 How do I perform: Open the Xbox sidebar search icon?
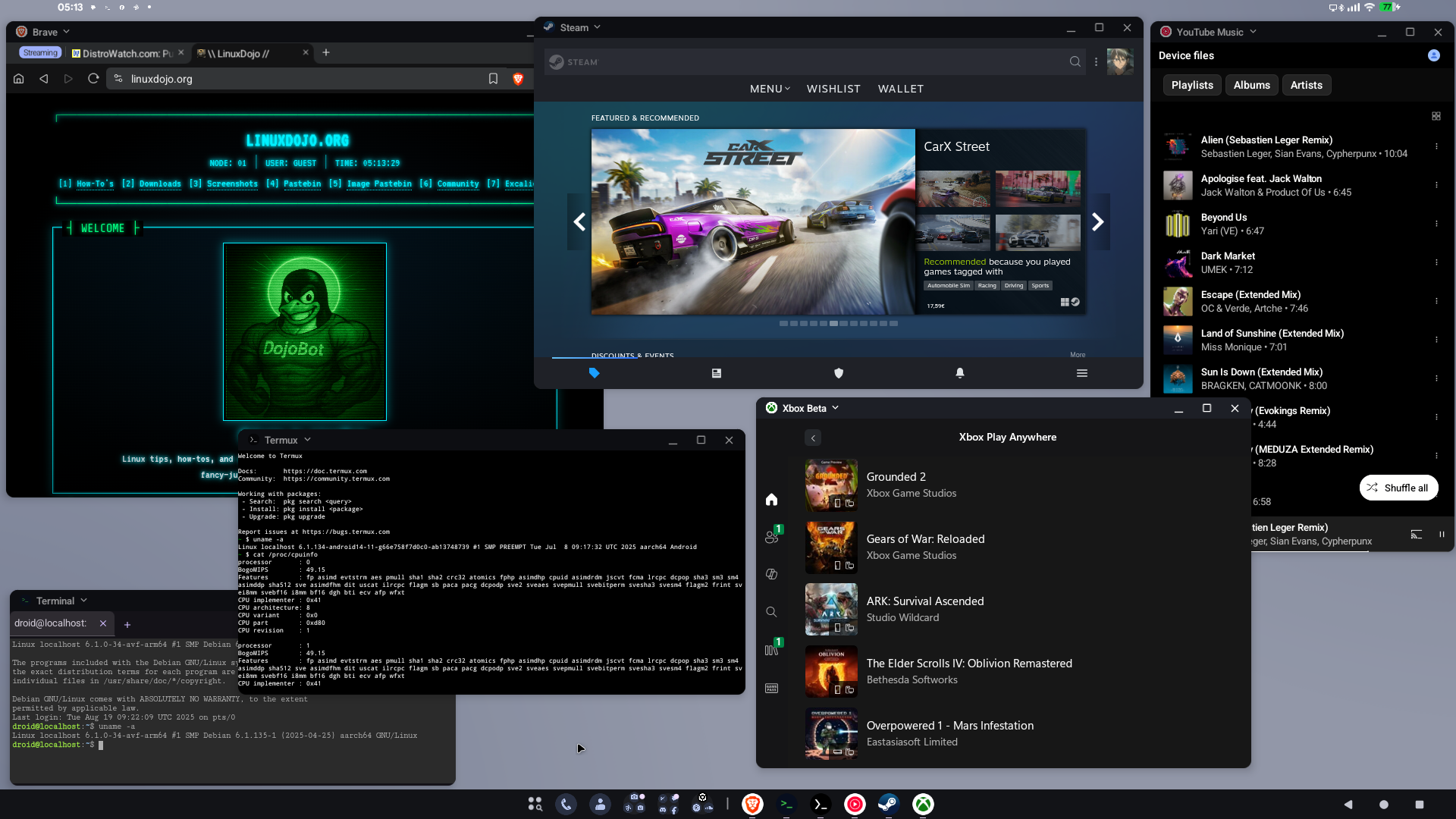[771, 612]
